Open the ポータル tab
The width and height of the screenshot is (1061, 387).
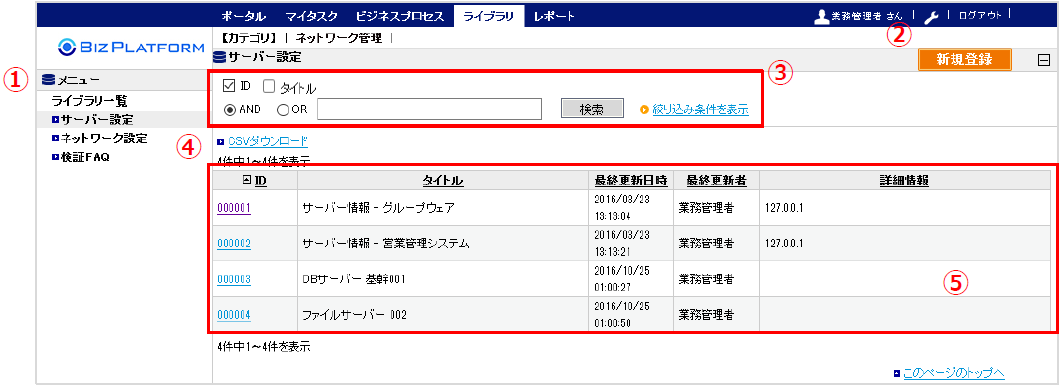point(244,16)
